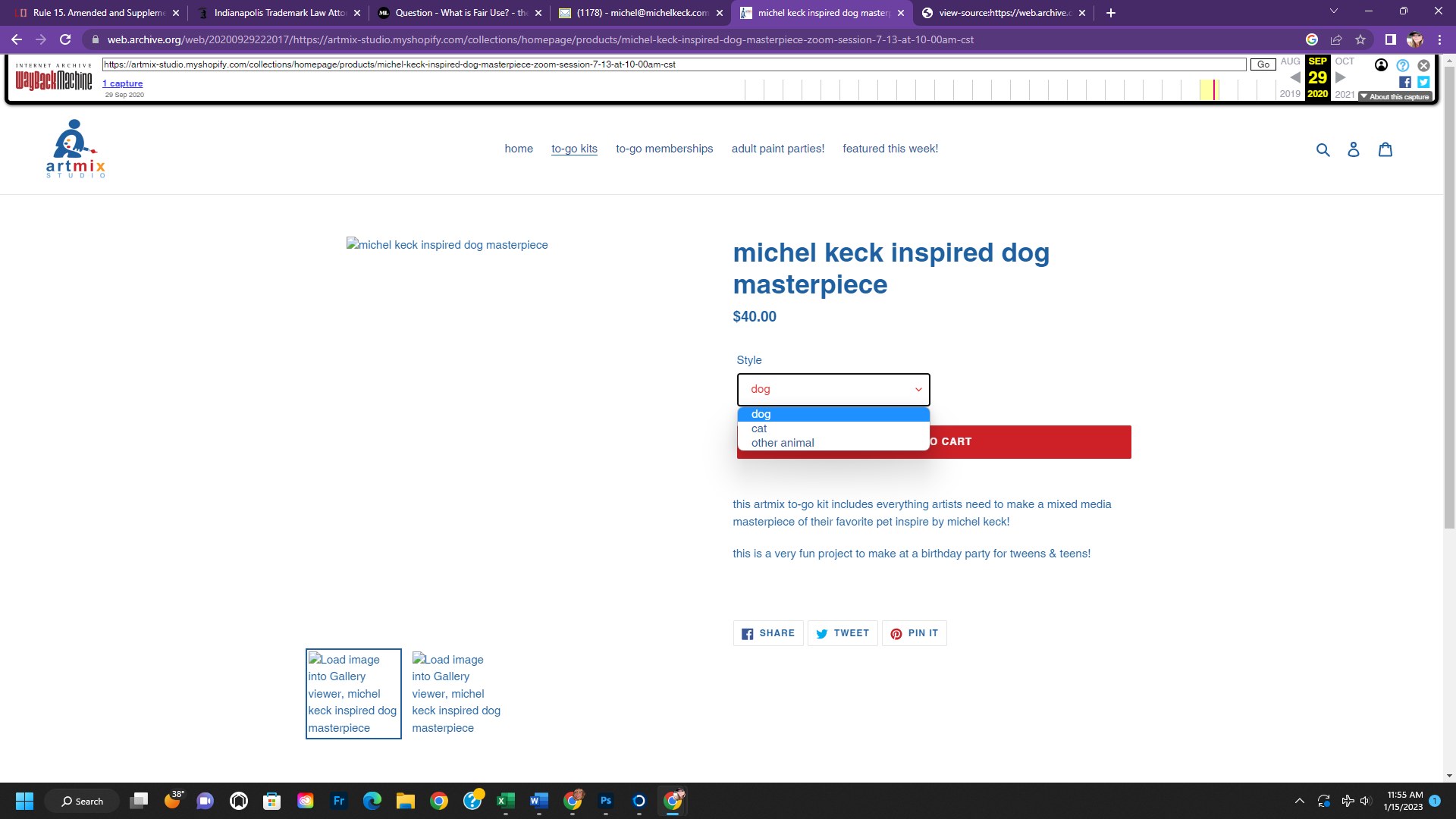Open the account login icon
The image size is (1456, 819).
[x=1354, y=149]
